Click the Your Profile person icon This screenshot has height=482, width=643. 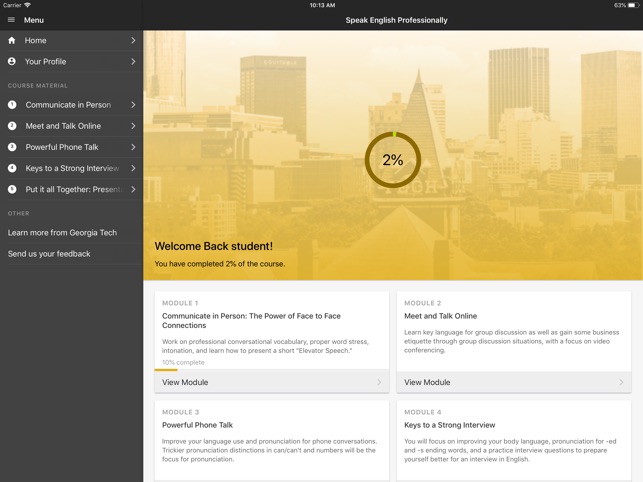coord(12,62)
